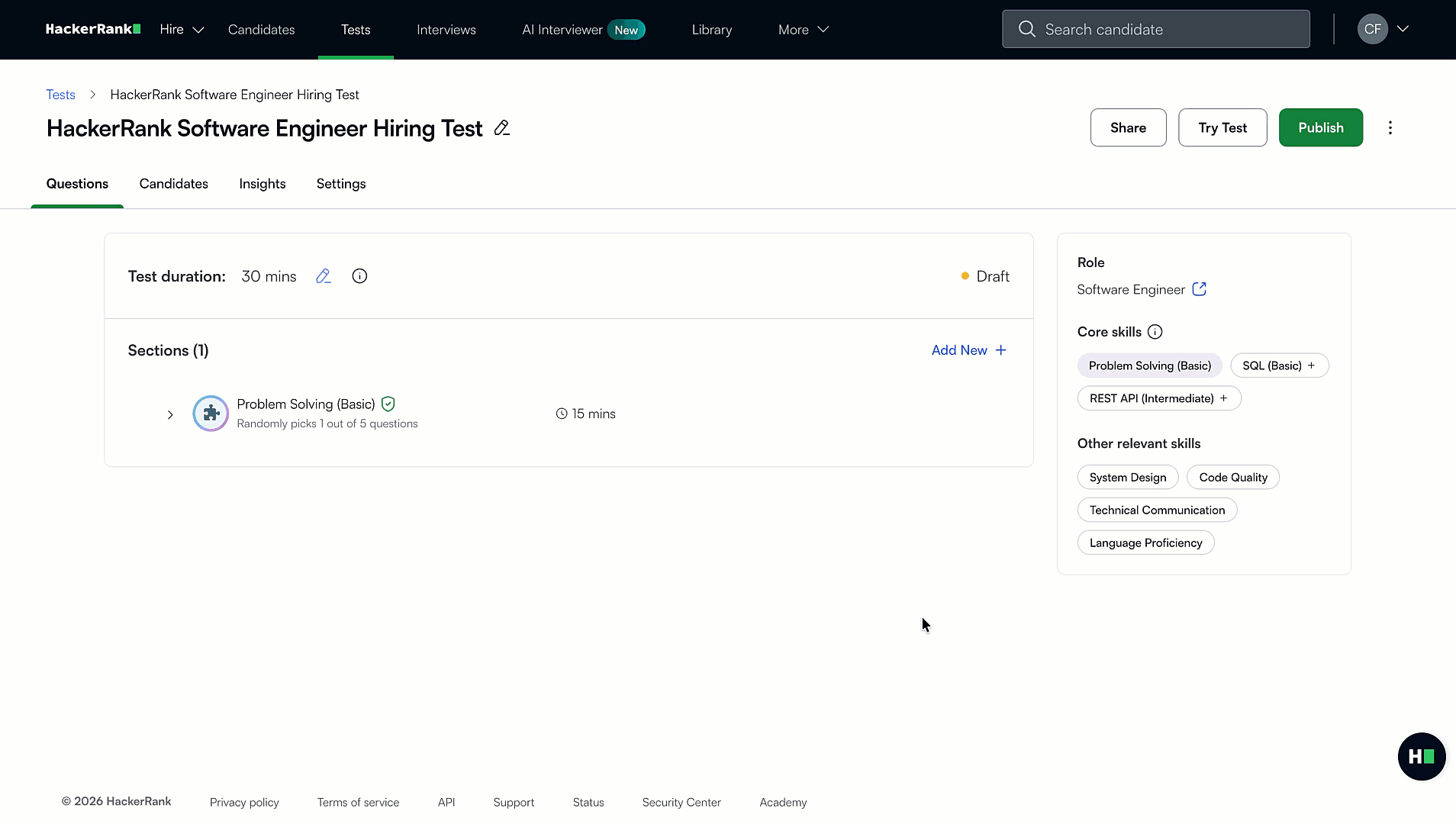Open the Terms of service link
This screenshot has height=824, width=1456.
358,802
